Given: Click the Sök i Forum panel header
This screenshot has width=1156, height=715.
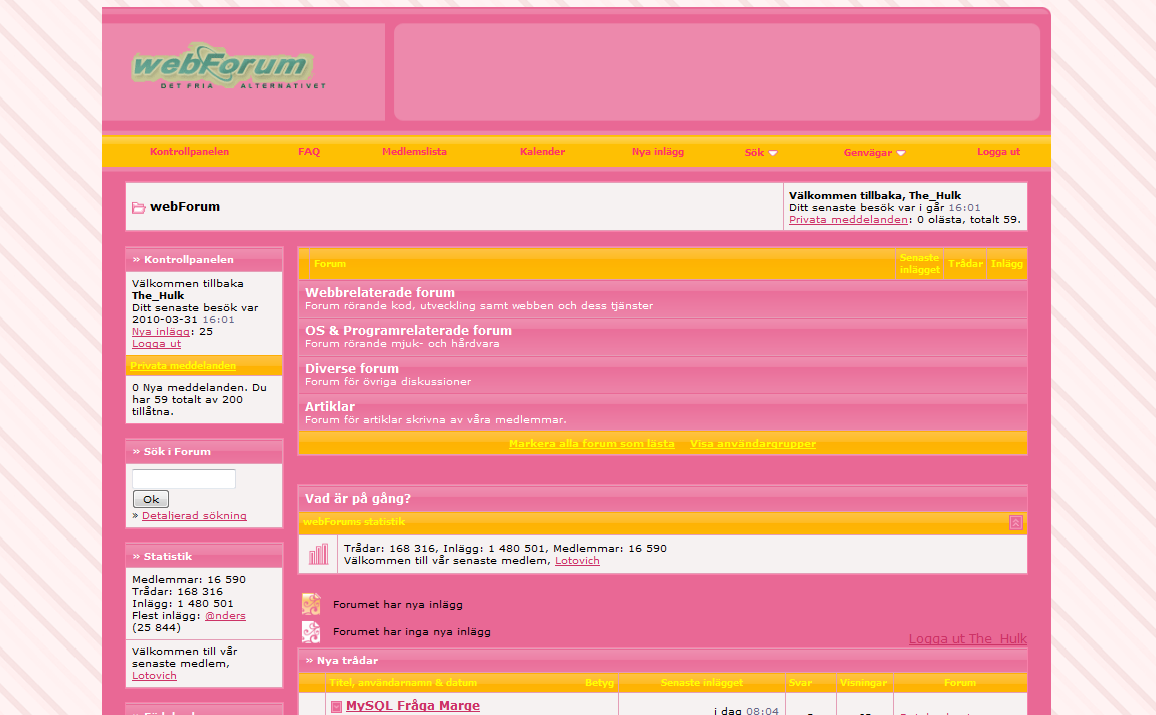Looking at the screenshot, I should click(x=204, y=452).
